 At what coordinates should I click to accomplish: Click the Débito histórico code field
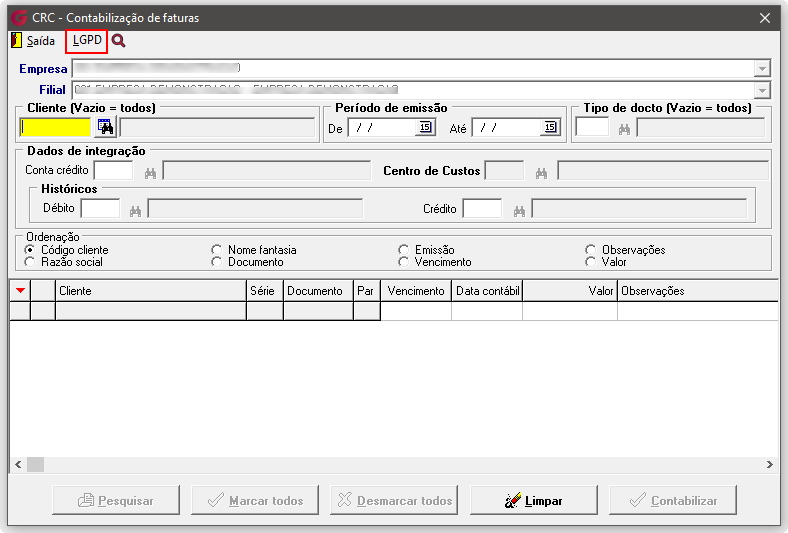(x=101, y=208)
